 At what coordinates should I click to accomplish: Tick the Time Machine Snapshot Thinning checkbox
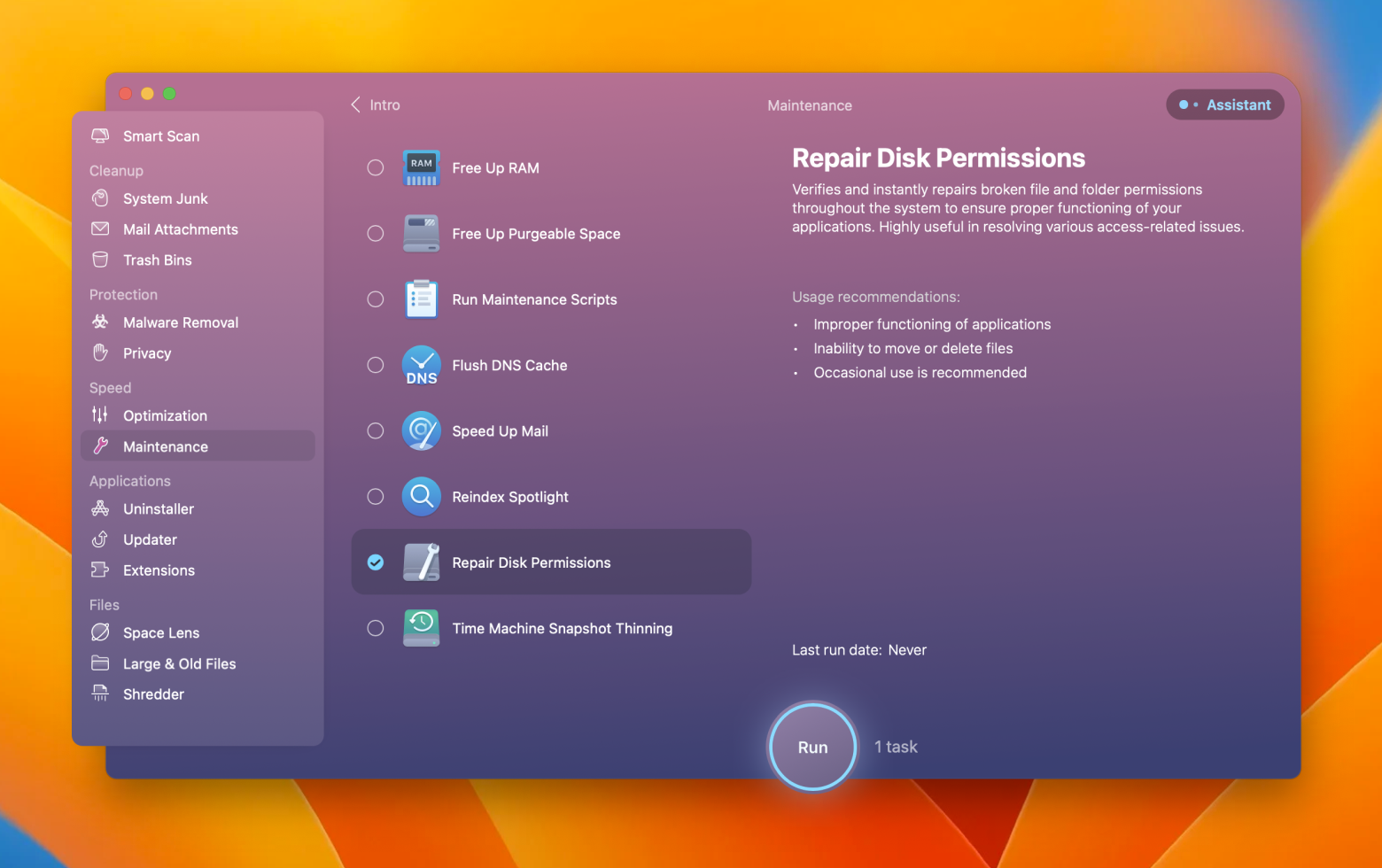tap(376, 629)
